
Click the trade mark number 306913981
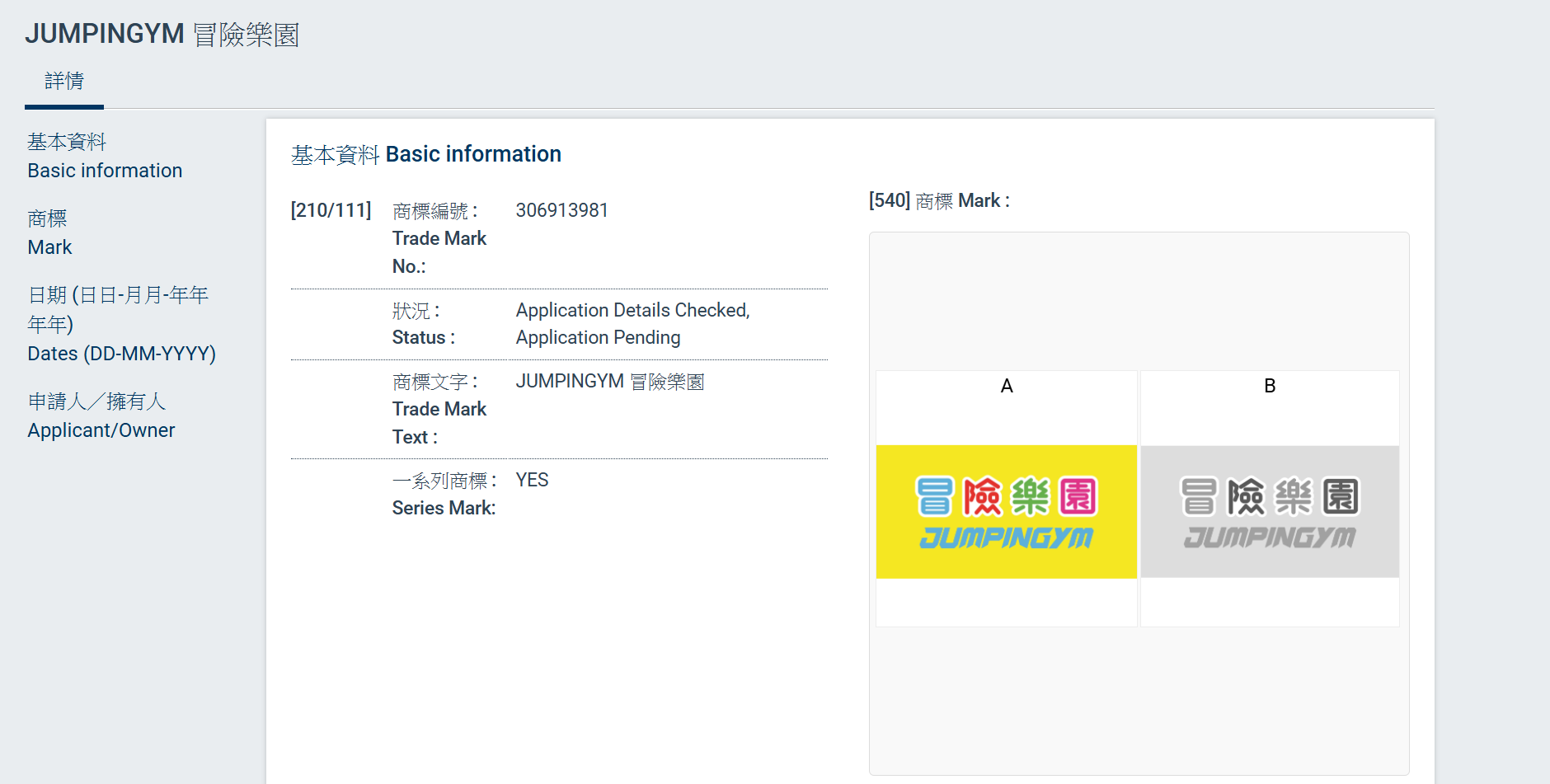562,210
